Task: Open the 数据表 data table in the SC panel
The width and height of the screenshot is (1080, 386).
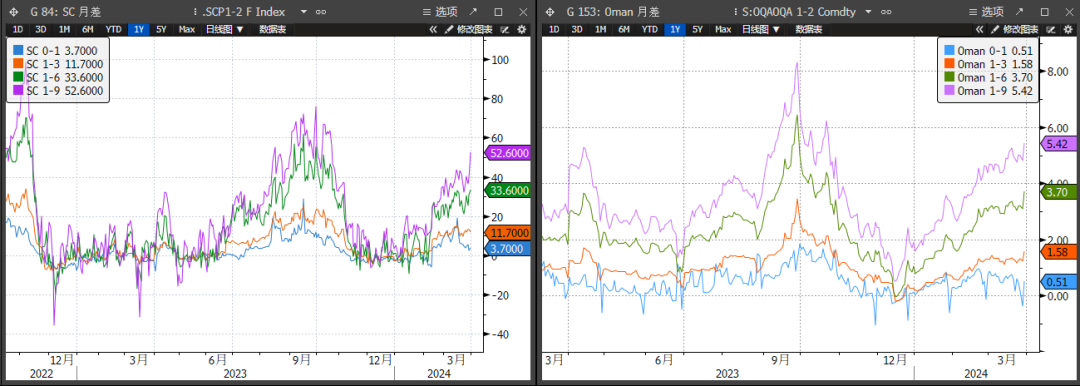Action: [x=273, y=29]
